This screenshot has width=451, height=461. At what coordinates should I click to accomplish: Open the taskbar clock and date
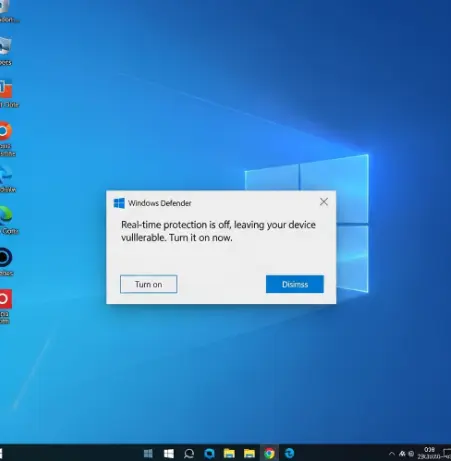(x=429, y=453)
